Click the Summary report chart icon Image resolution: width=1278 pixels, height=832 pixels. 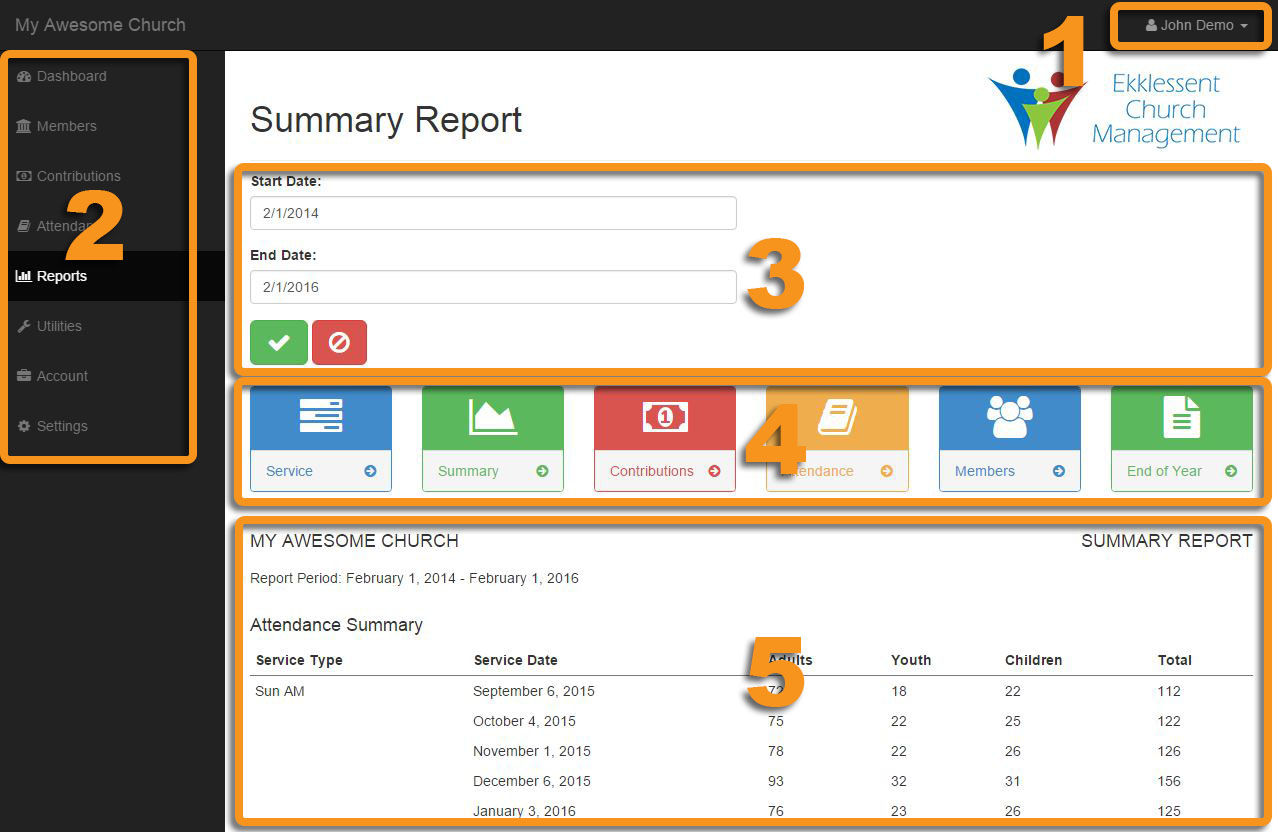(492, 416)
